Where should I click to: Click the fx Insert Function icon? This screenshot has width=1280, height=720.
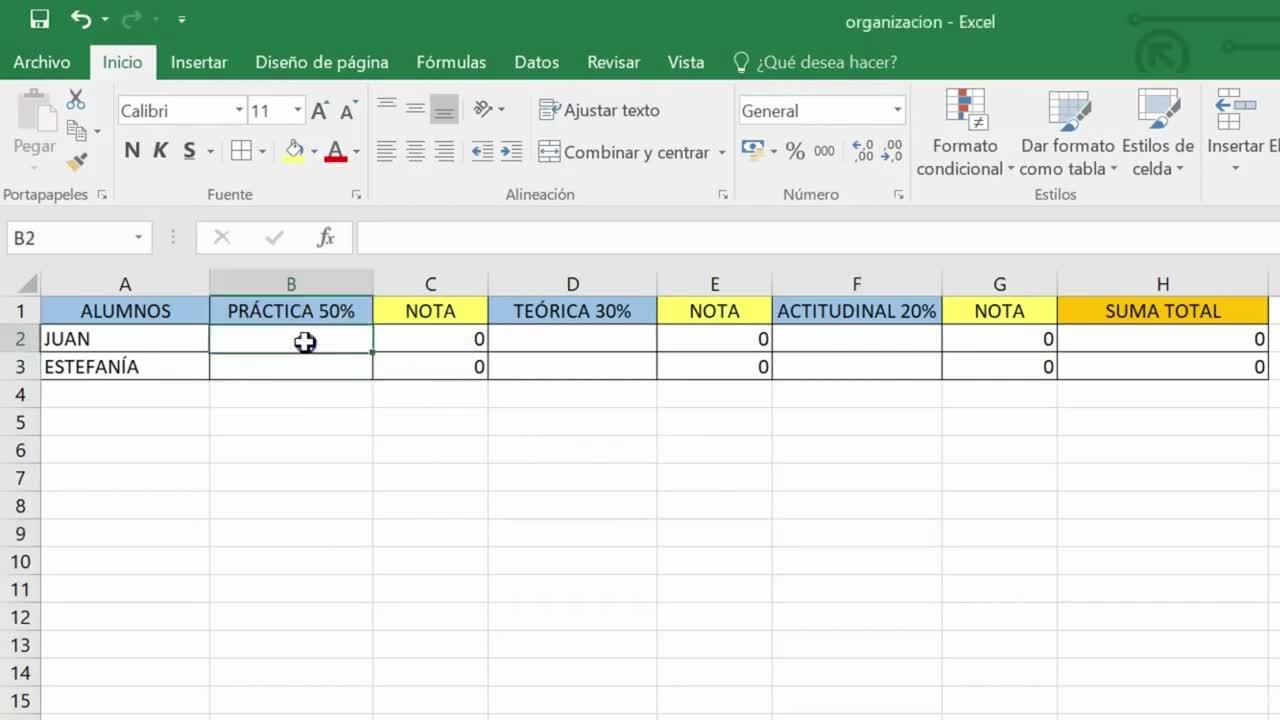coord(326,237)
